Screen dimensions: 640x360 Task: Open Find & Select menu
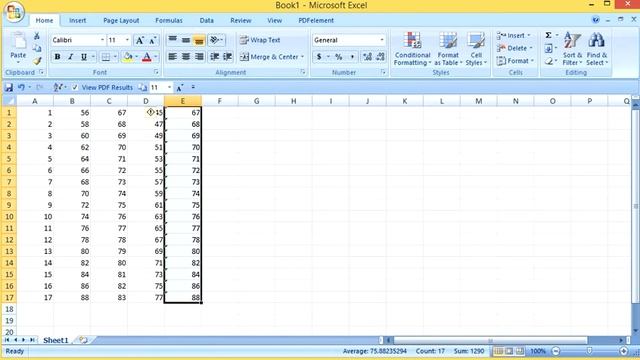tap(597, 49)
